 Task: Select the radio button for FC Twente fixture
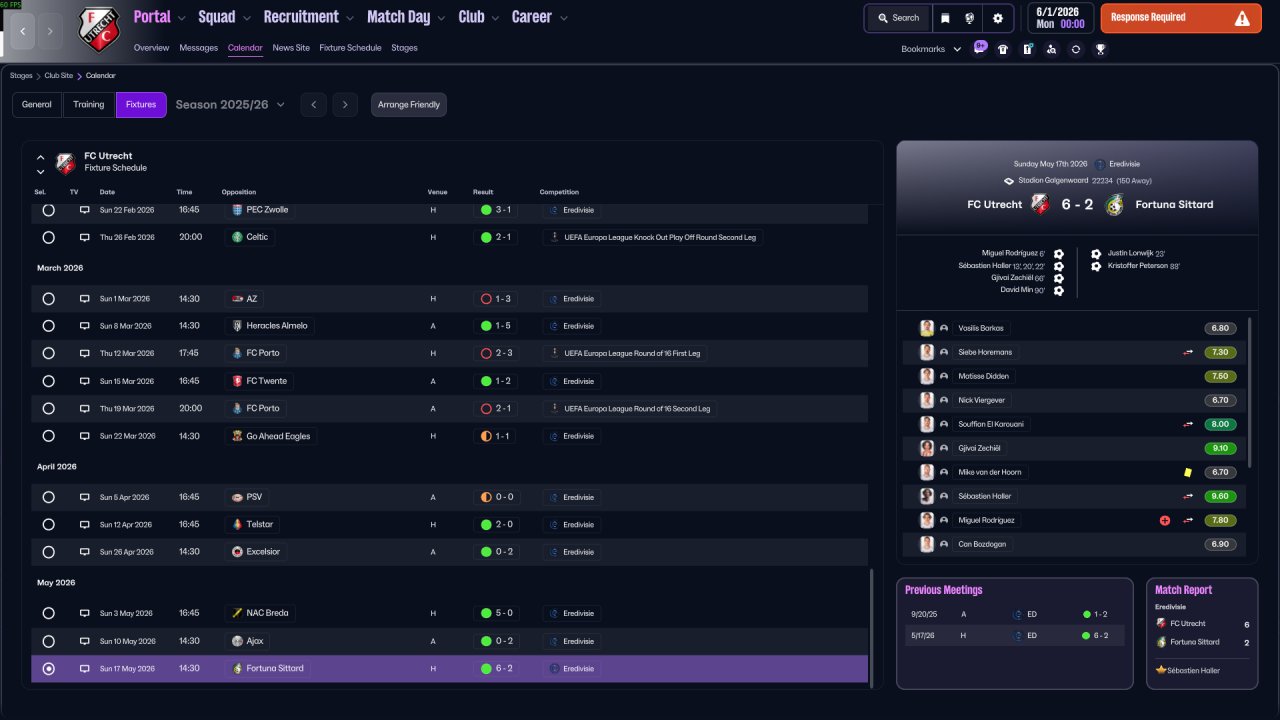point(48,381)
